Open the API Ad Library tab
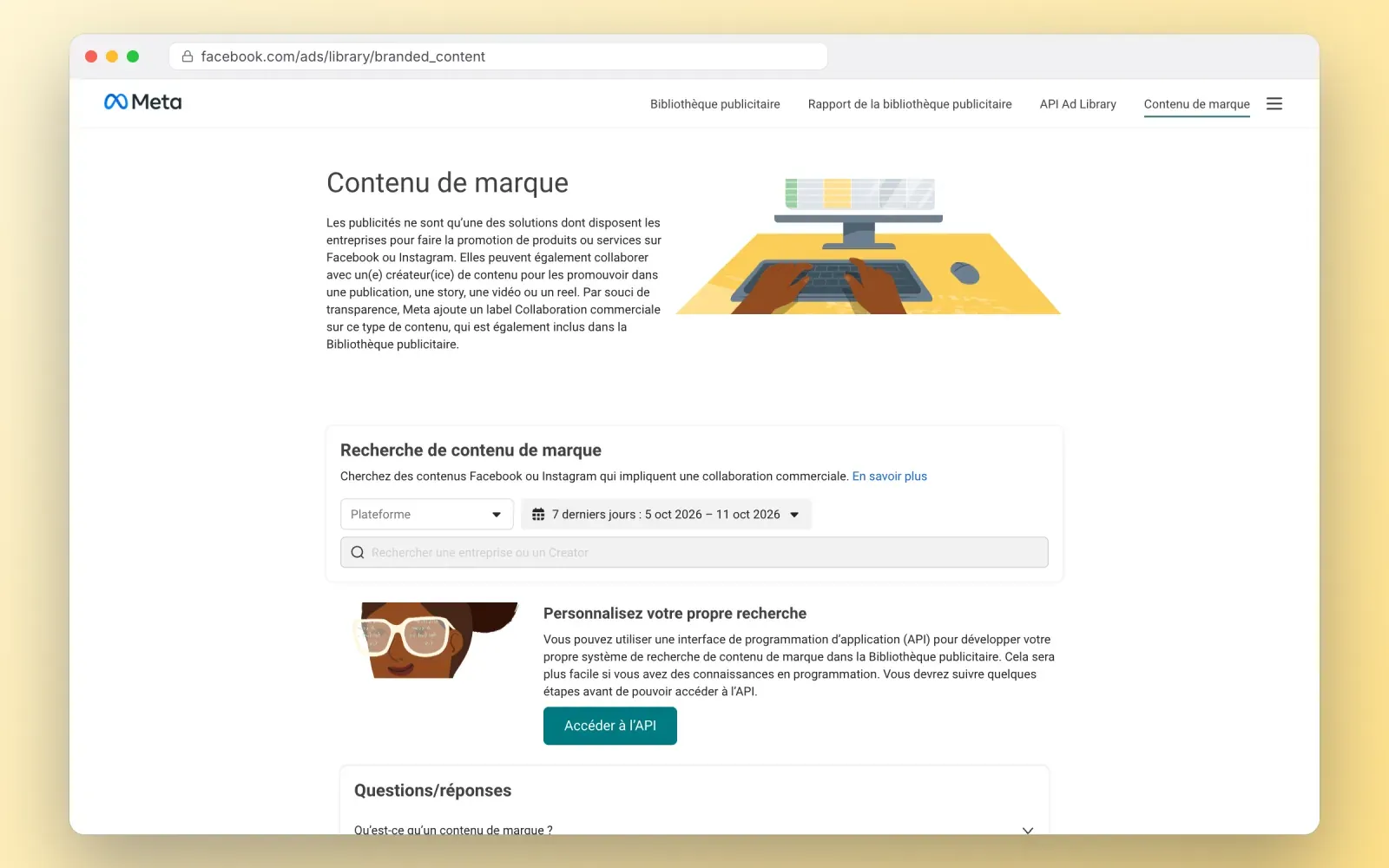Viewport: 1389px width, 868px height. coord(1078,104)
